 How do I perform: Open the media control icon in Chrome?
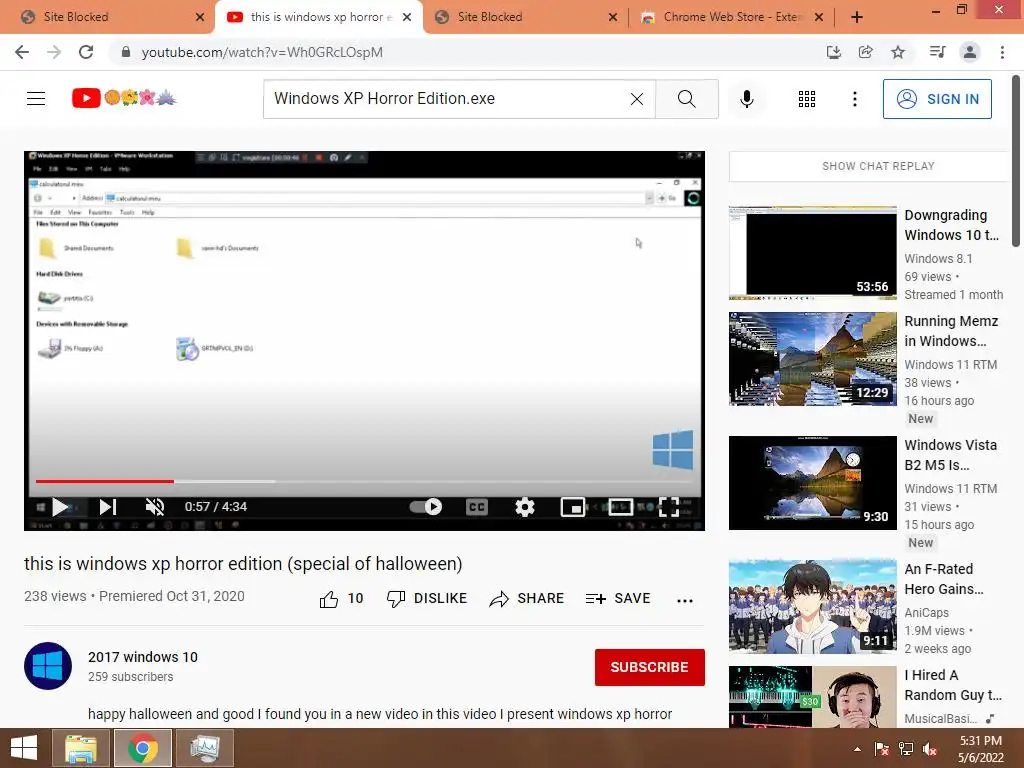pyautogui.click(x=937, y=52)
